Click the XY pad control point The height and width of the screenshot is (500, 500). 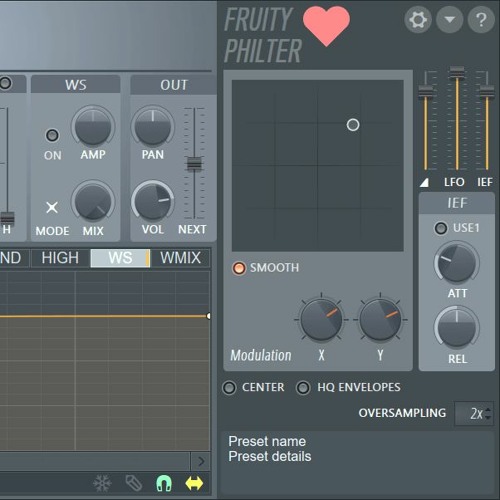click(x=353, y=125)
